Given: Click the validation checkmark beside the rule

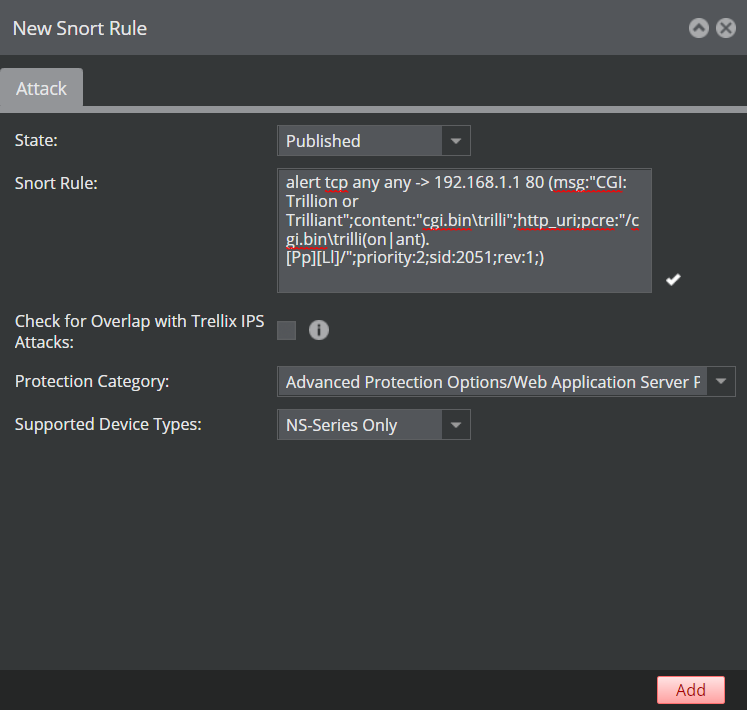Looking at the screenshot, I should point(673,279).
